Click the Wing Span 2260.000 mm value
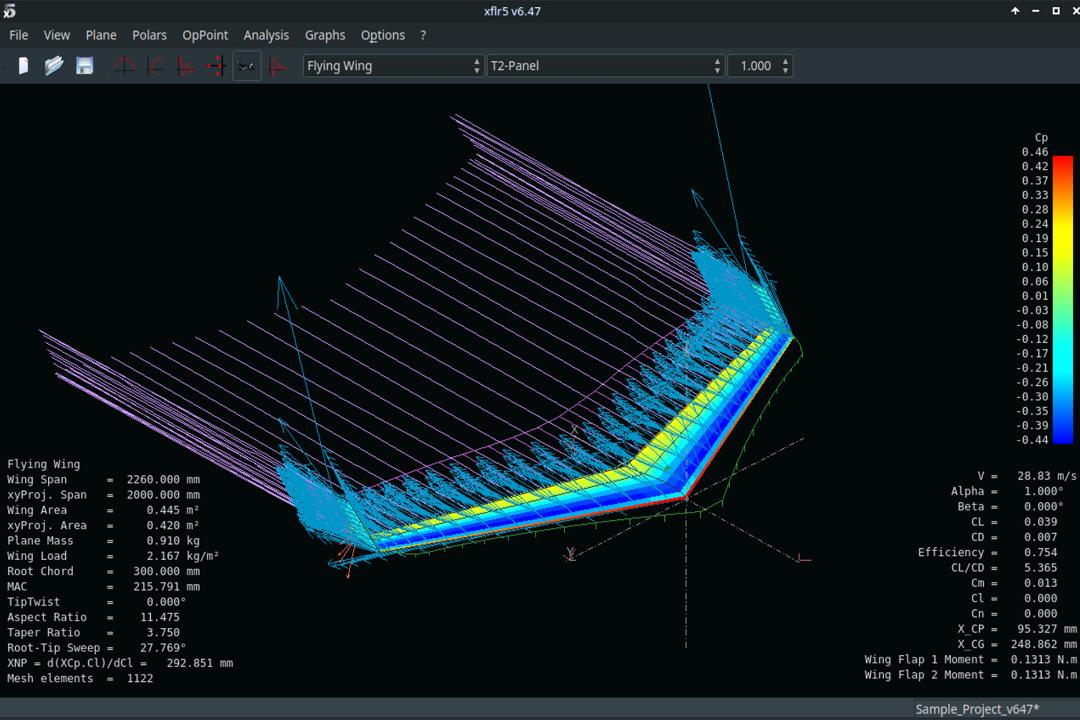The width and height of the screenshot is (1080, 720). tap(163, 480)
